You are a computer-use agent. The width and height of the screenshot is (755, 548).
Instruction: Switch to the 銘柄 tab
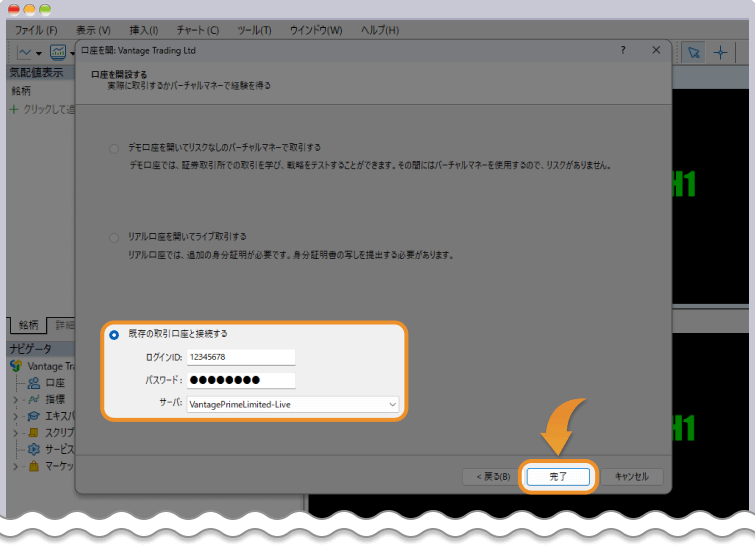point(28,325)
